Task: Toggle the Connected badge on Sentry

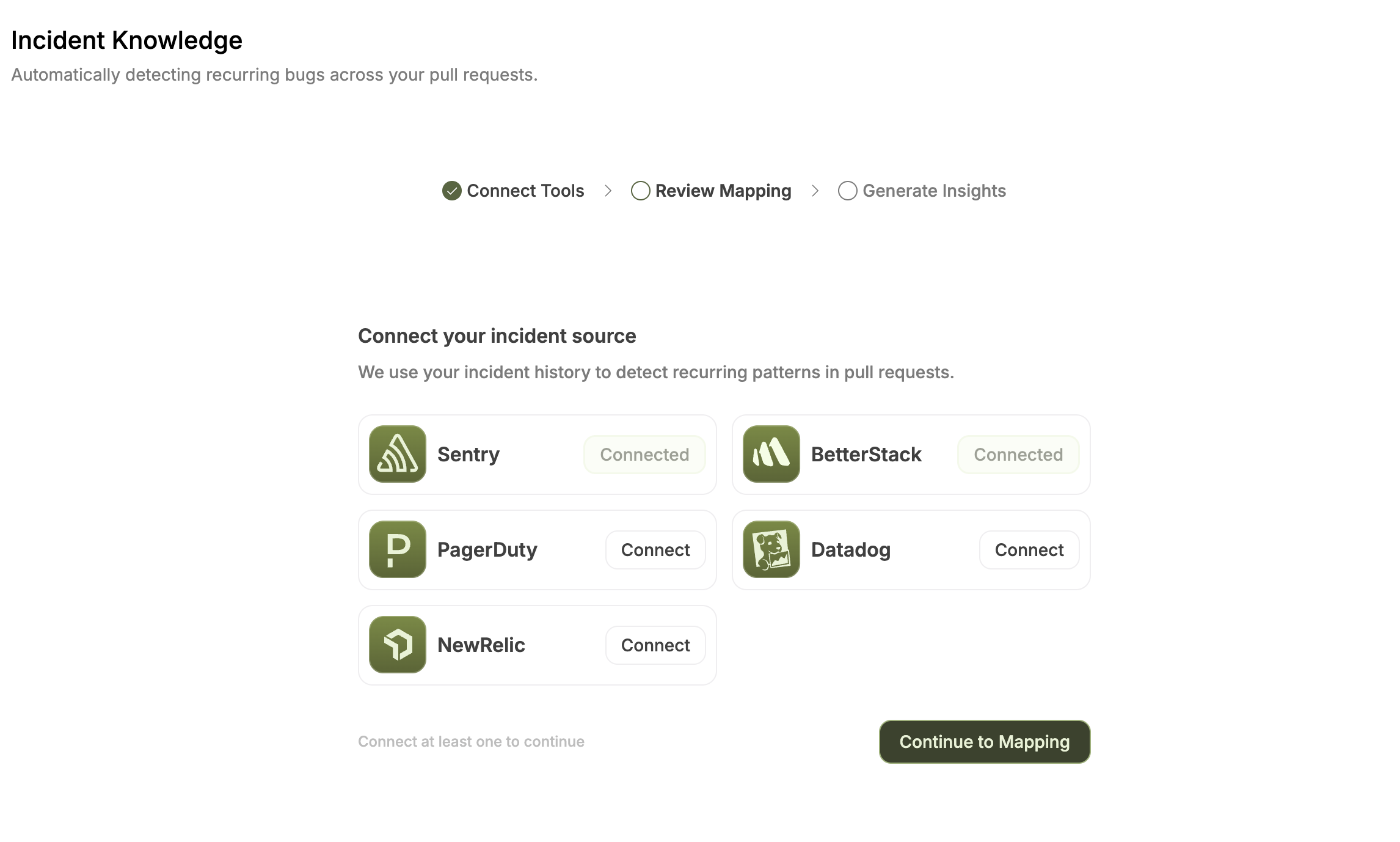Action: pos(644,454)
